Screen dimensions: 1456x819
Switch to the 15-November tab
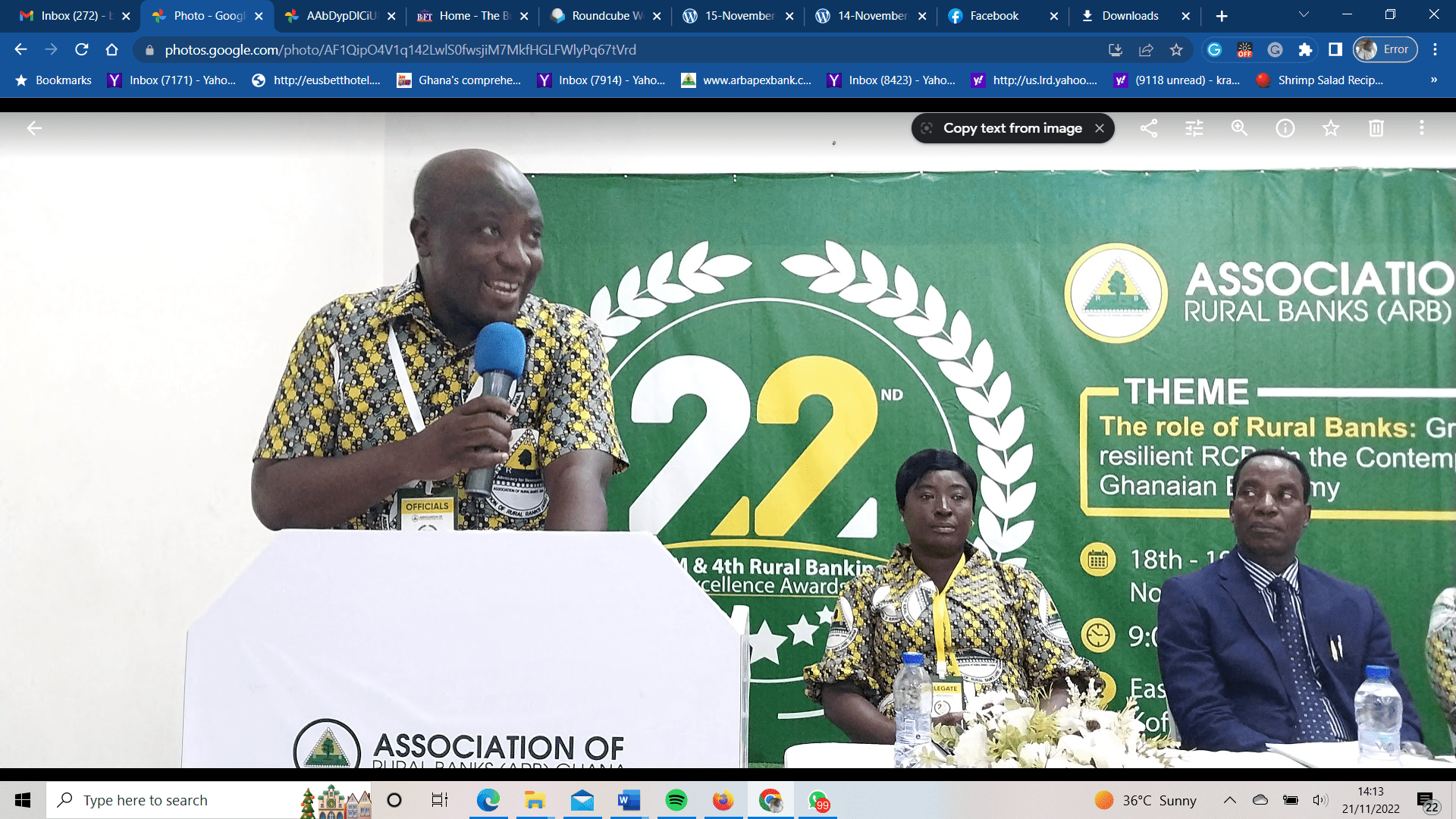[x=738, y=16]
